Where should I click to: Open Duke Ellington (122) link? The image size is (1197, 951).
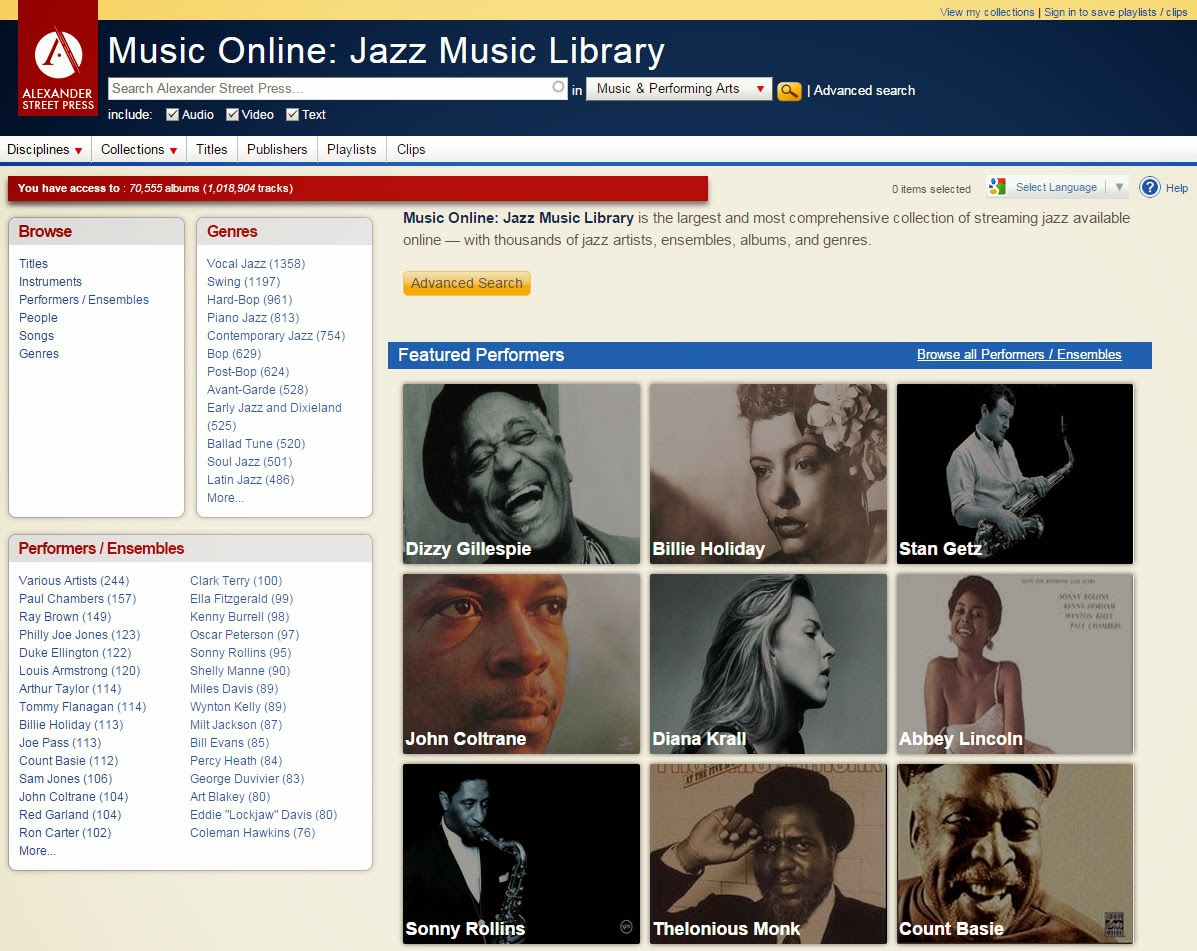75,653
